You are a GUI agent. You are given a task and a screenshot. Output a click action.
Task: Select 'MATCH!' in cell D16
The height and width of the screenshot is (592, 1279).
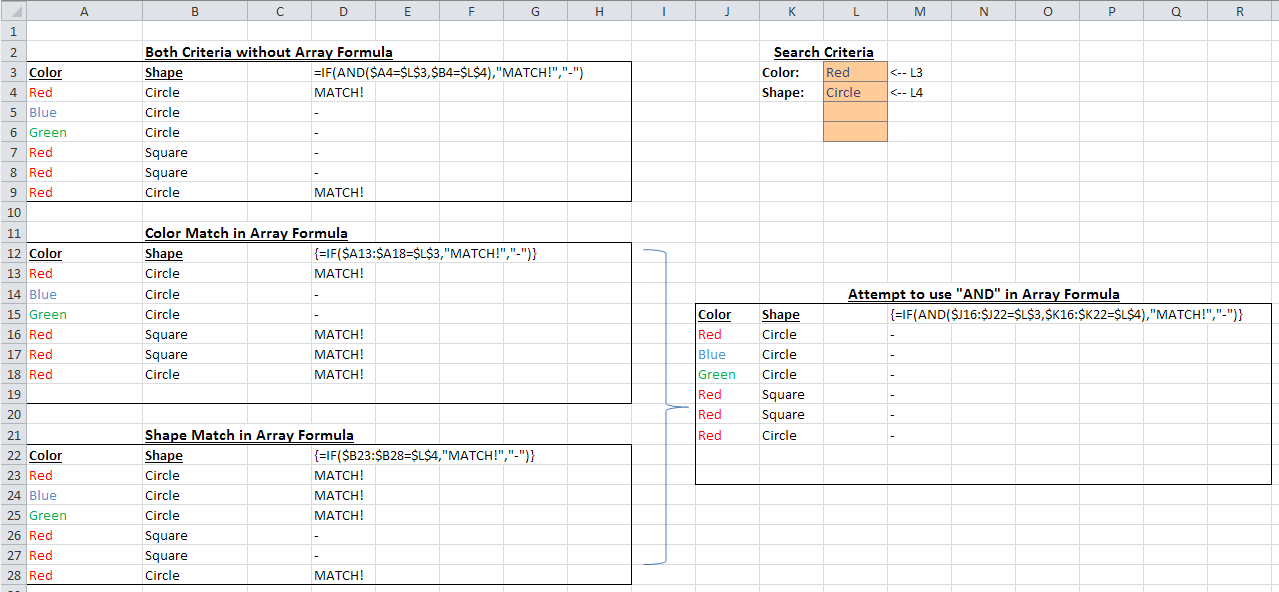pyautogui.click(x=339, y=334)
